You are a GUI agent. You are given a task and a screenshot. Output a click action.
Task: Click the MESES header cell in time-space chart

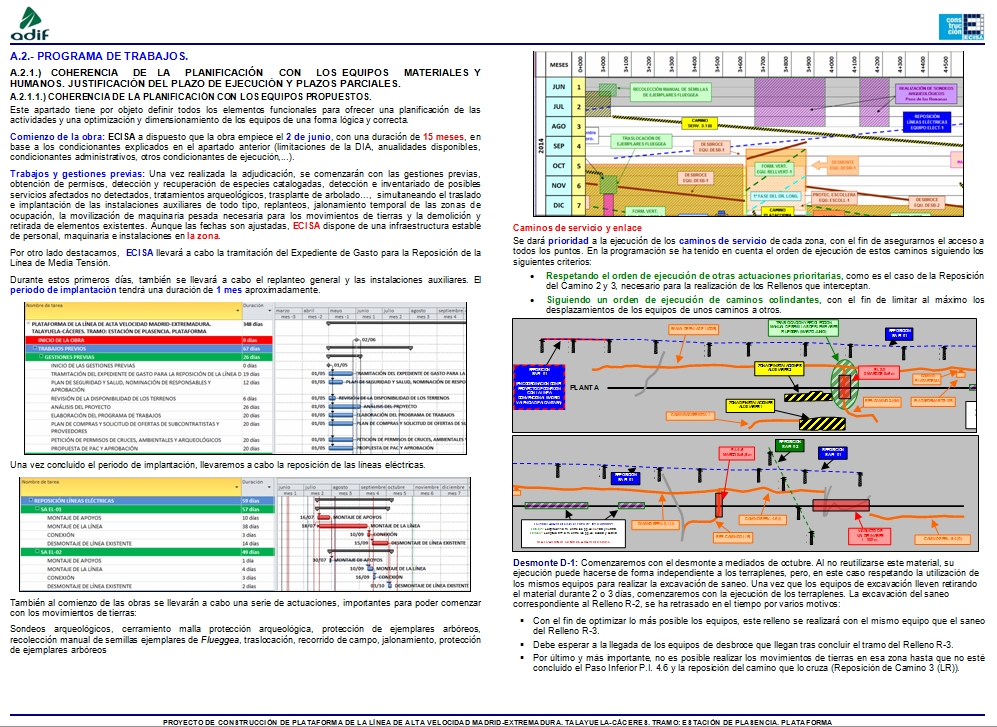559,65
